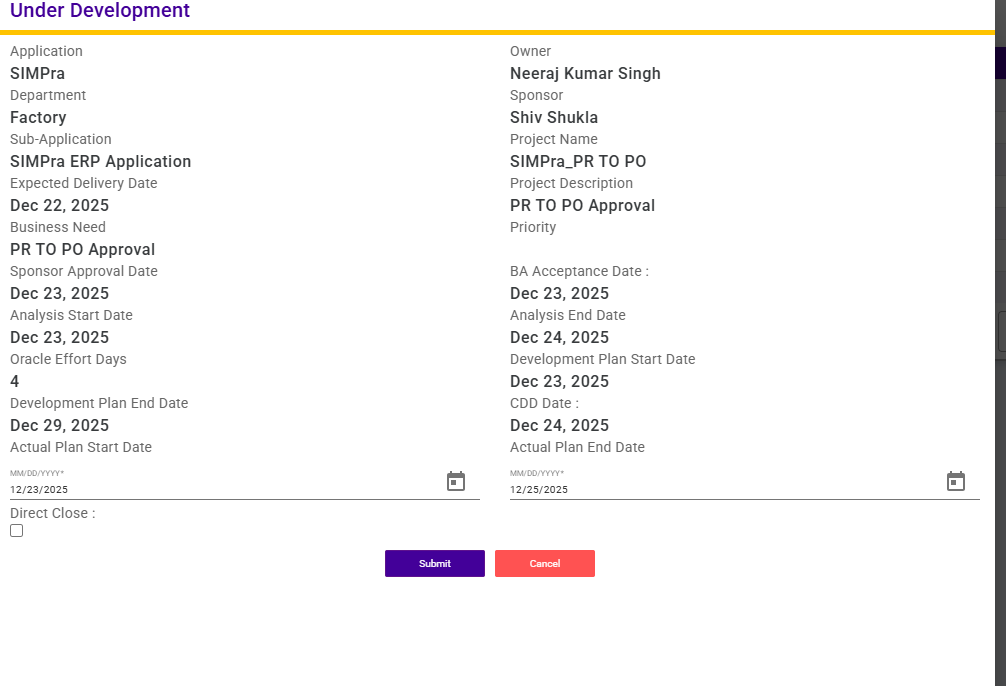
Task: Click the sponsor name Shiv Shukla
Action: [554, 117]
